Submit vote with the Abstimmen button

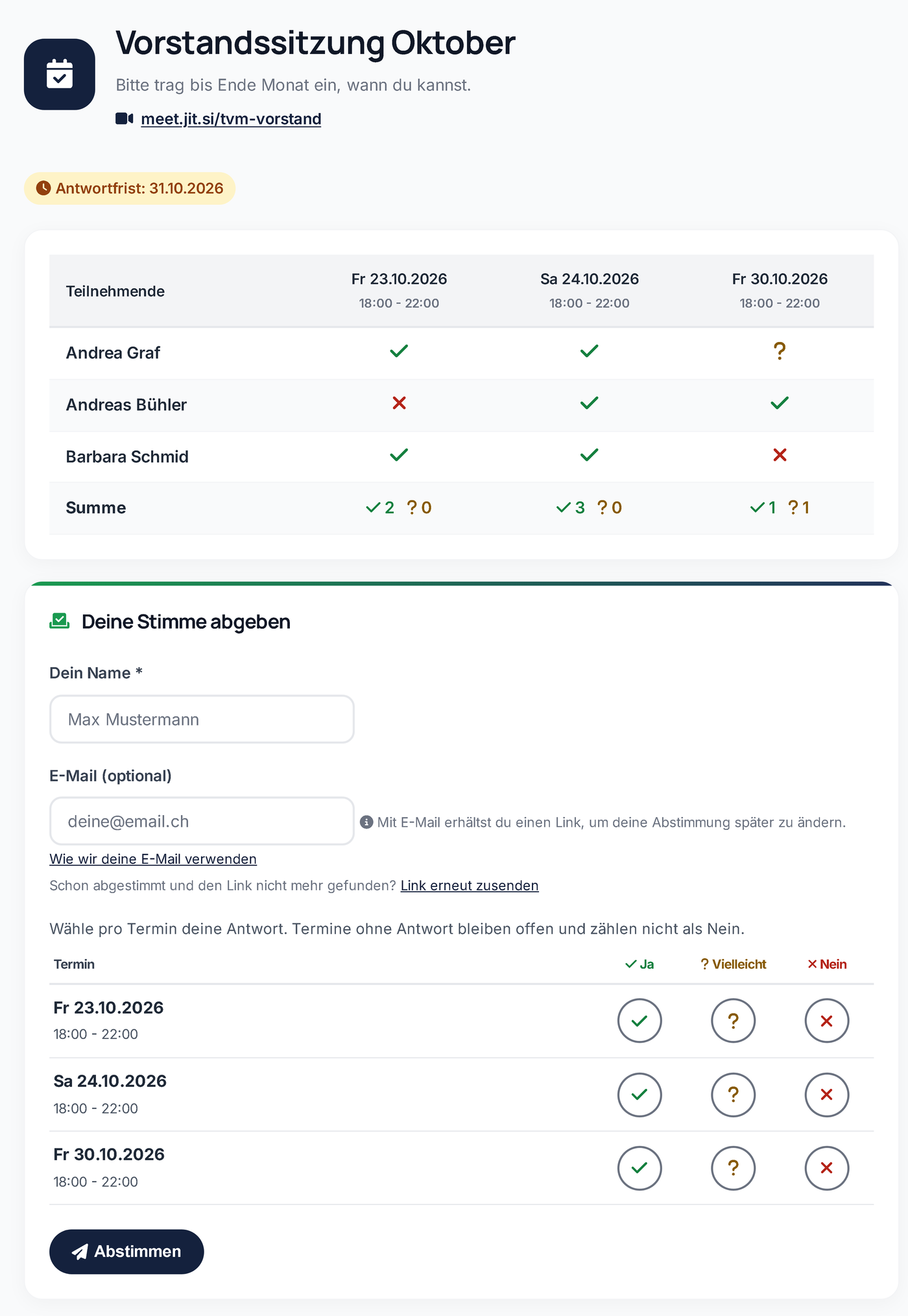coord(126,1251)
